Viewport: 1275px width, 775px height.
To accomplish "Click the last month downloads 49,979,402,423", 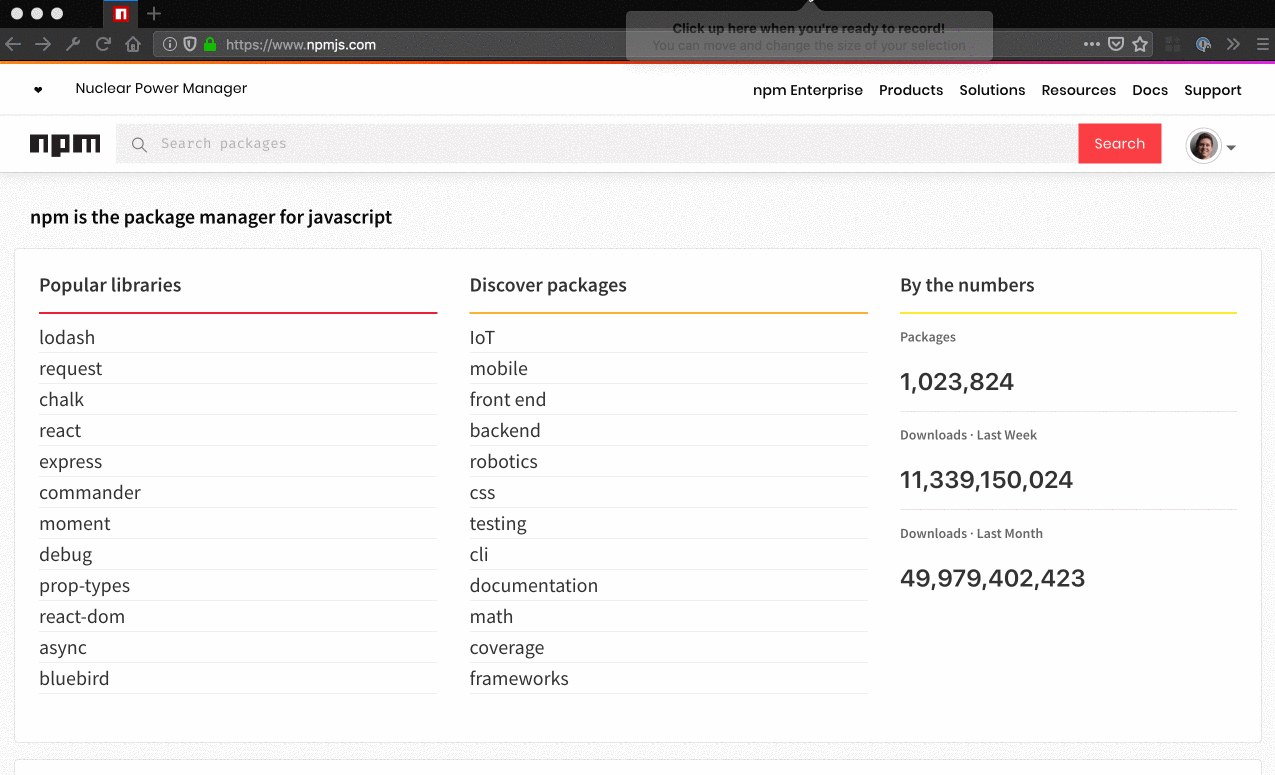I will 992,578.
